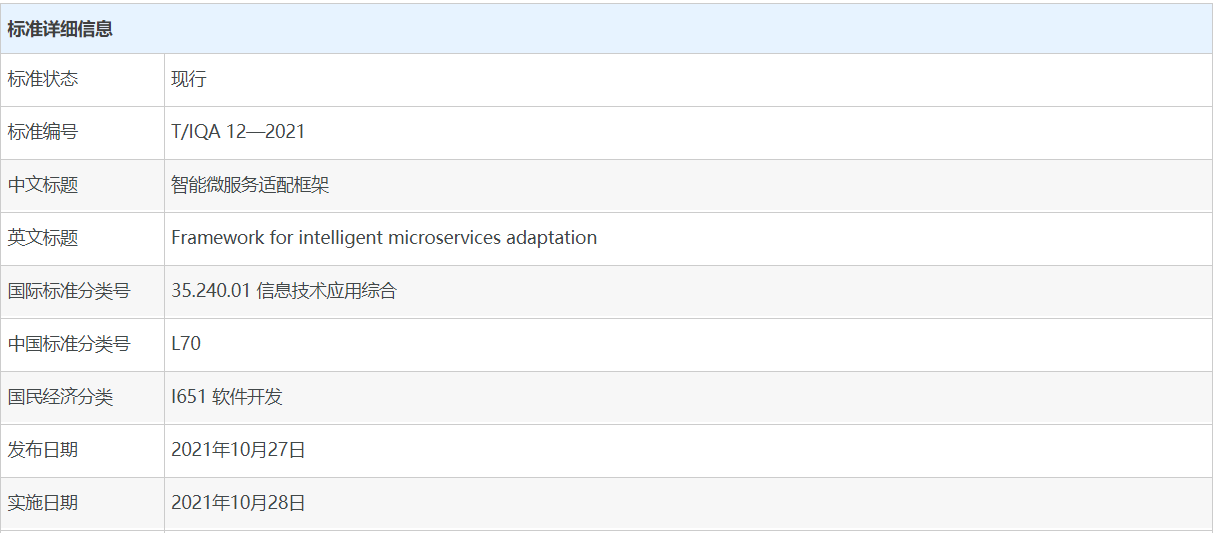1216x533 pixels.
Task: Select the 现行 status value
Action: click(x=189, y=79)
